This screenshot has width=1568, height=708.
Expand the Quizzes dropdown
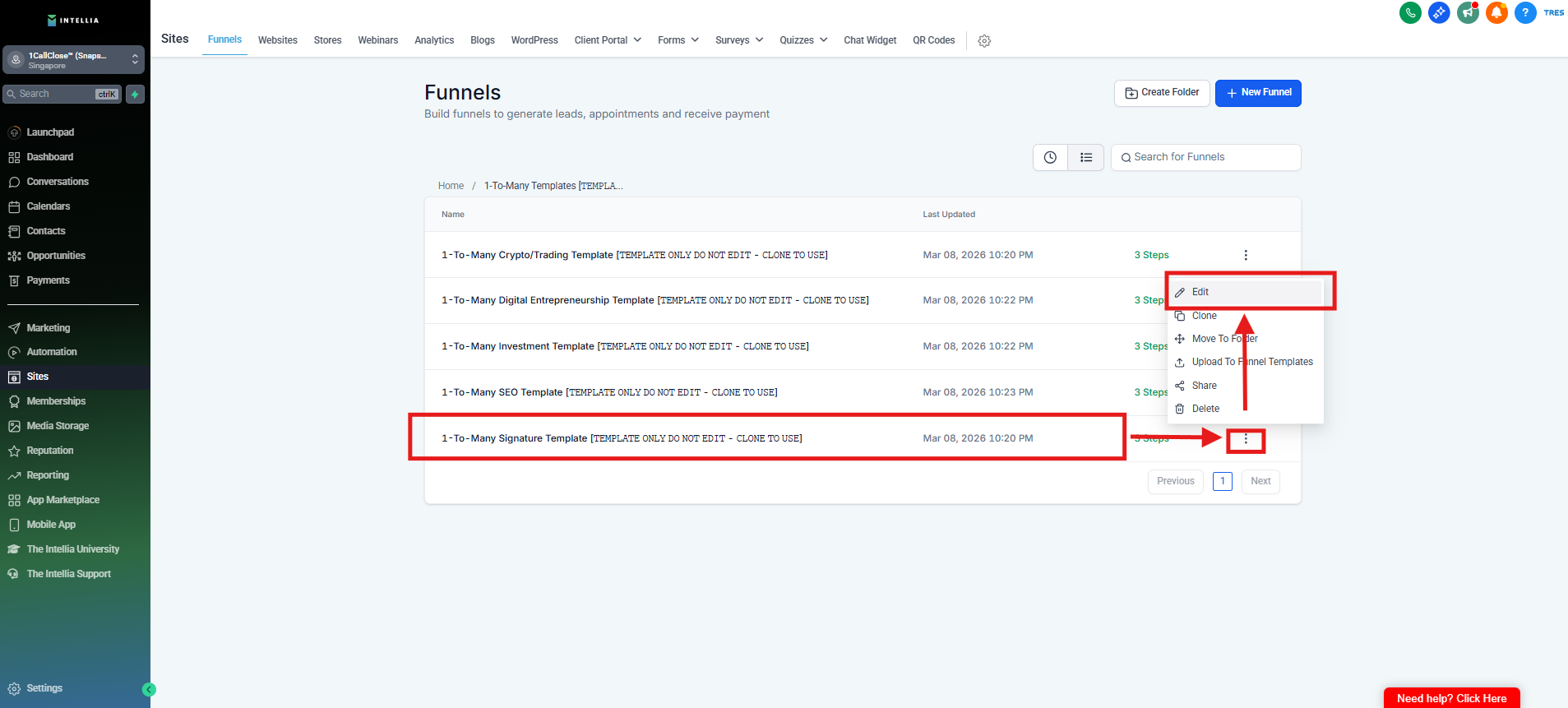pyautogui.click(x=803, y=40)
